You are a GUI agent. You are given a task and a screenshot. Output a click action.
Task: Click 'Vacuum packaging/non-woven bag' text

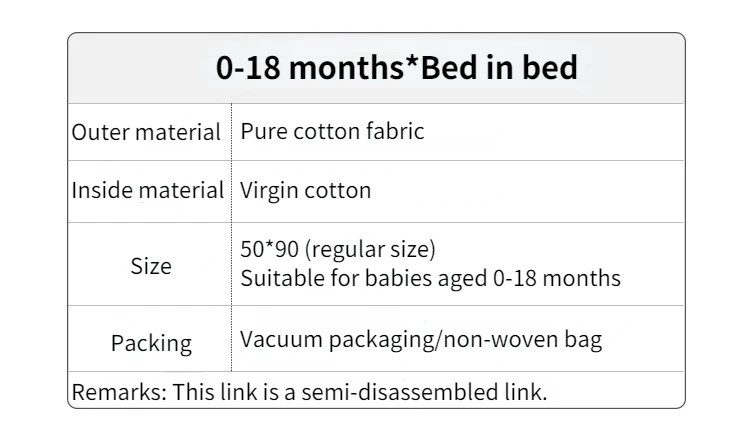pyautogui.click(x=421, y=339)
